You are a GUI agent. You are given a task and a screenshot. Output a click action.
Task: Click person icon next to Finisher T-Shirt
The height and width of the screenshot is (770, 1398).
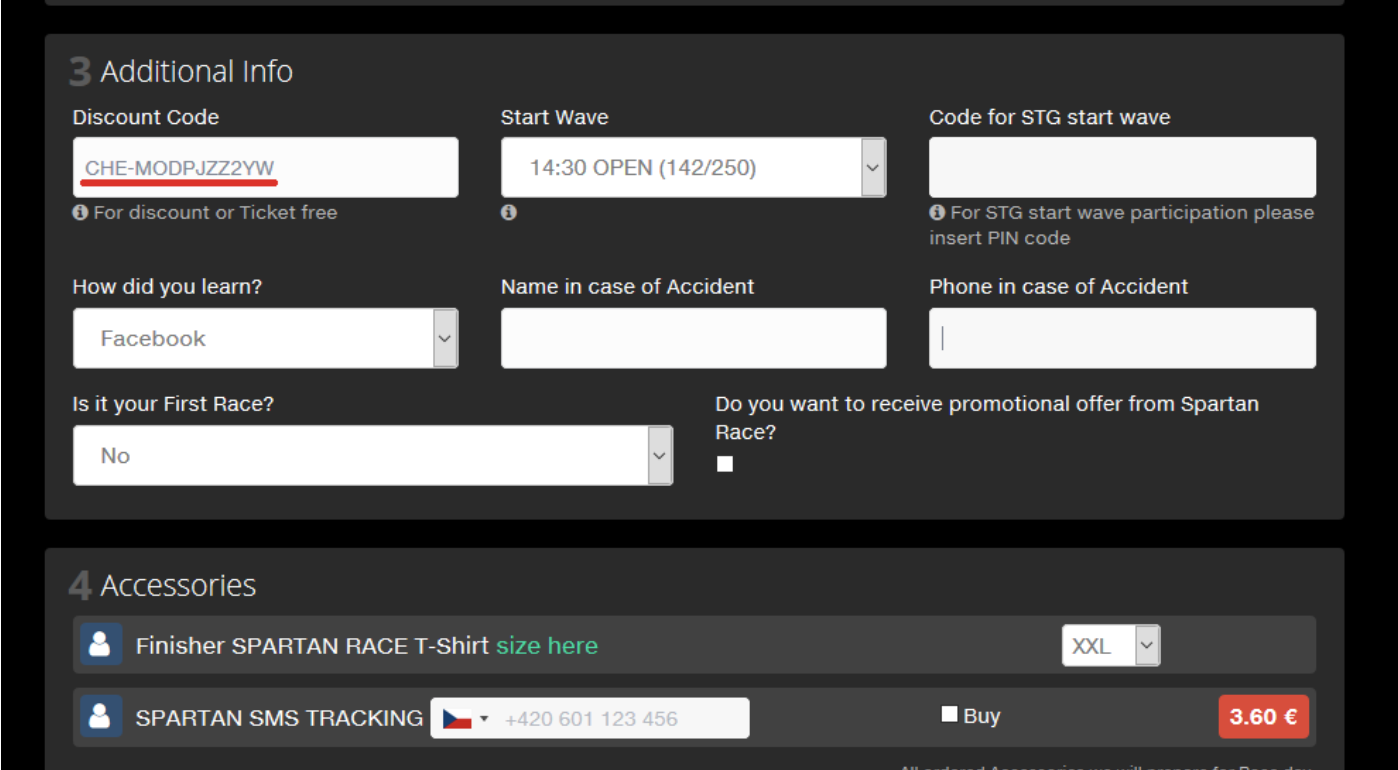[x=100, y=645]
